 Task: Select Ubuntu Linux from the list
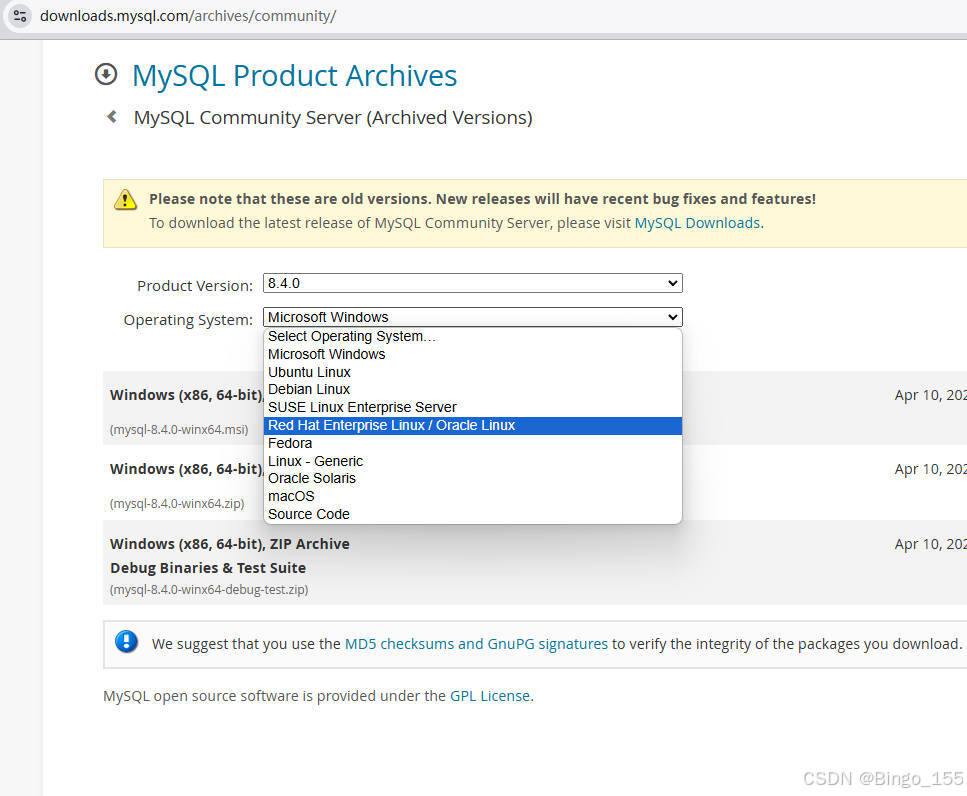(472, 372)
